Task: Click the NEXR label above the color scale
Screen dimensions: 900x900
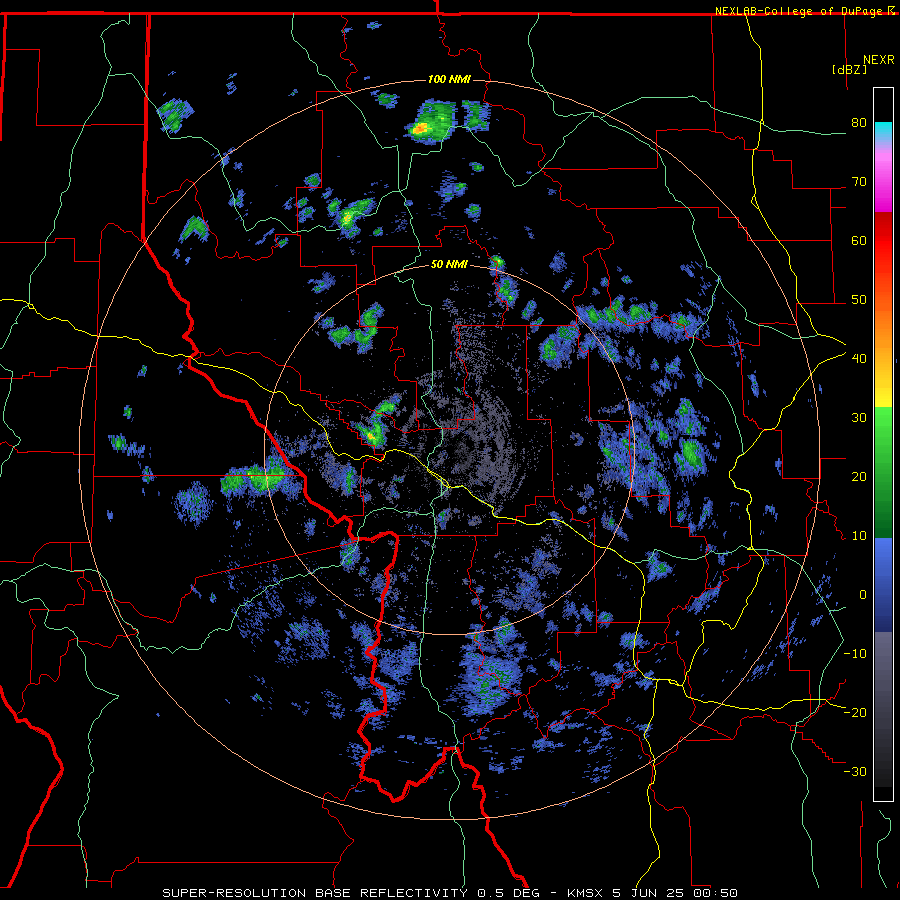Action: pos(879,60)
